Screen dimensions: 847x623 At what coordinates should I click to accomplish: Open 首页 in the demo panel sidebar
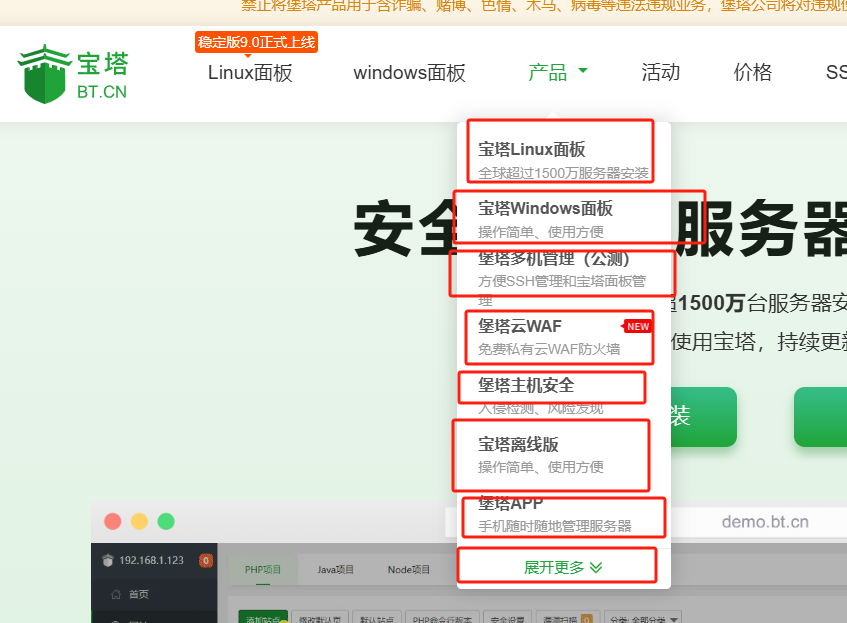click(139, 594)
